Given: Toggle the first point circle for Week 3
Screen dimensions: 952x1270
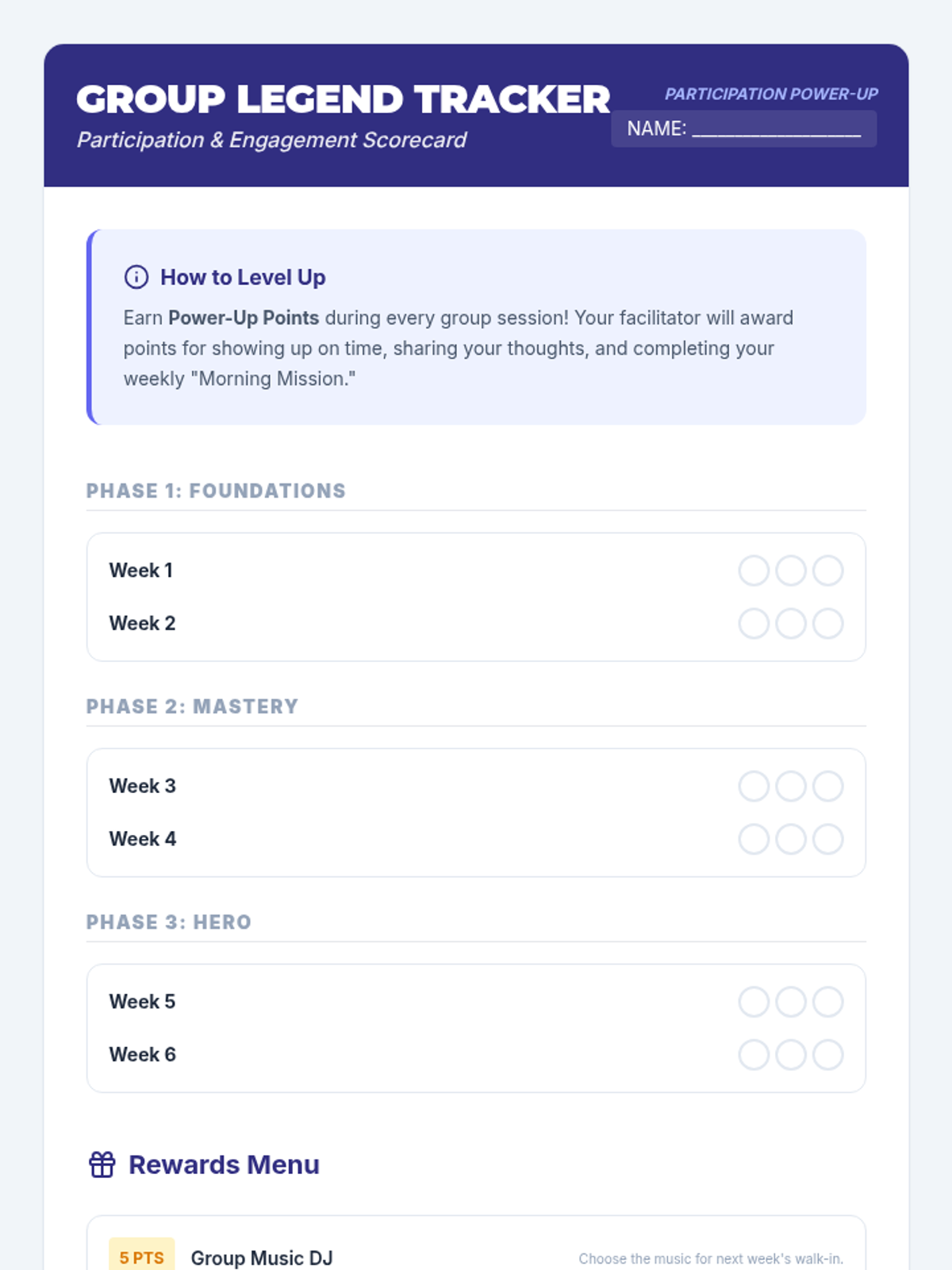Looking at the screenshot, I should 754,787.
